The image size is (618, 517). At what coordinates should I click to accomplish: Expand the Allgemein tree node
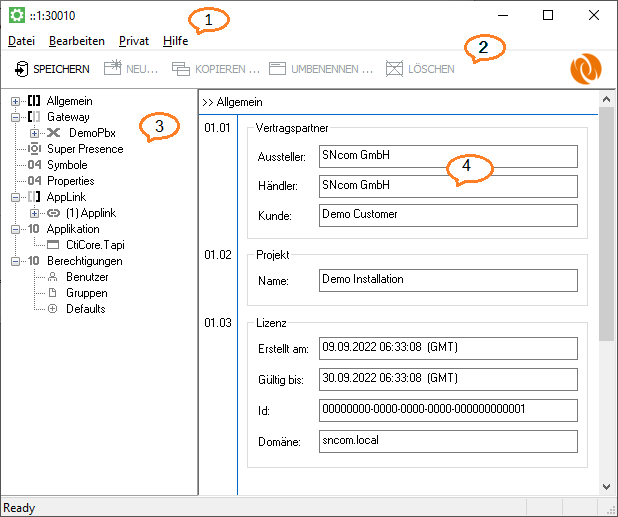pos(15,101)
